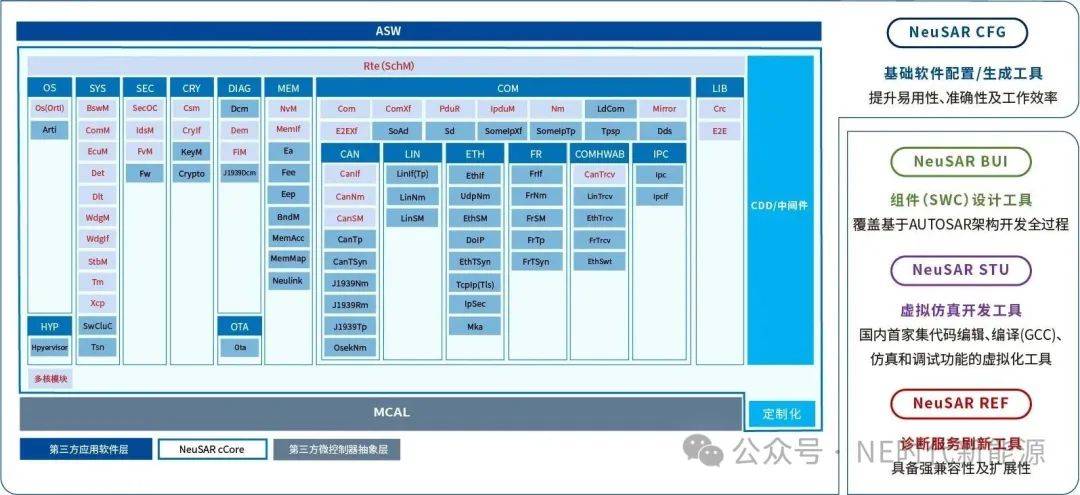Select the MemAcc module box
The image size is (1080, 495).
(289, 238)
